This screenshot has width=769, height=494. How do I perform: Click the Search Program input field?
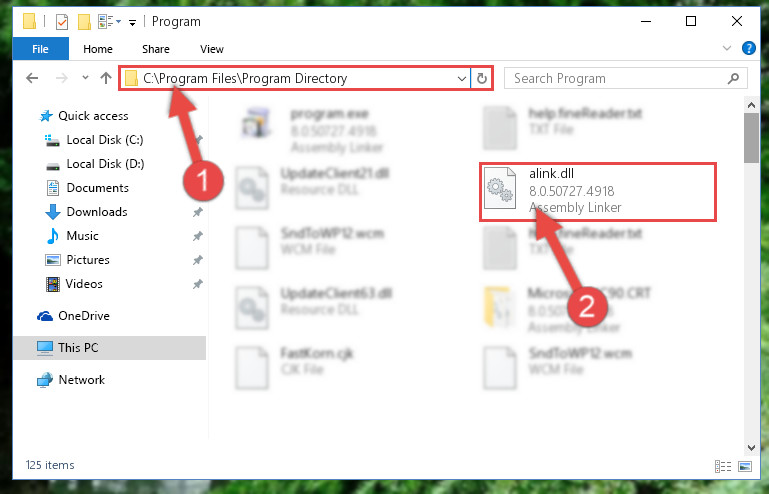pyautogui.click(x=618, y=78)
